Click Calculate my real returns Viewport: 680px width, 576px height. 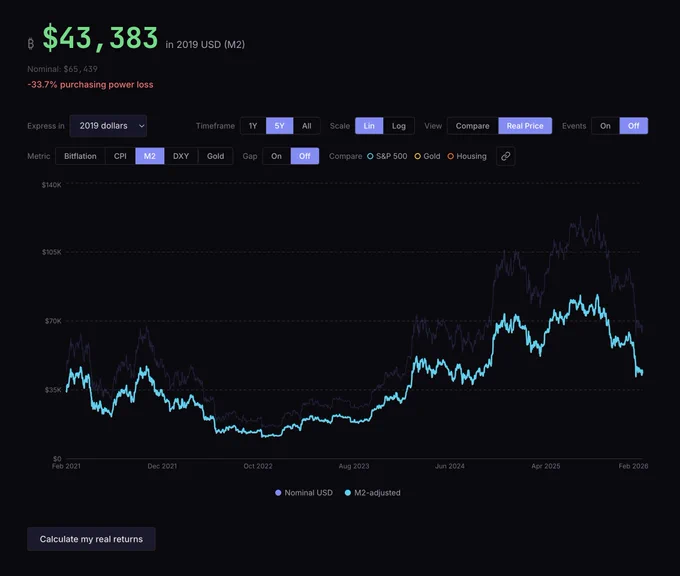tap(91, 539)
